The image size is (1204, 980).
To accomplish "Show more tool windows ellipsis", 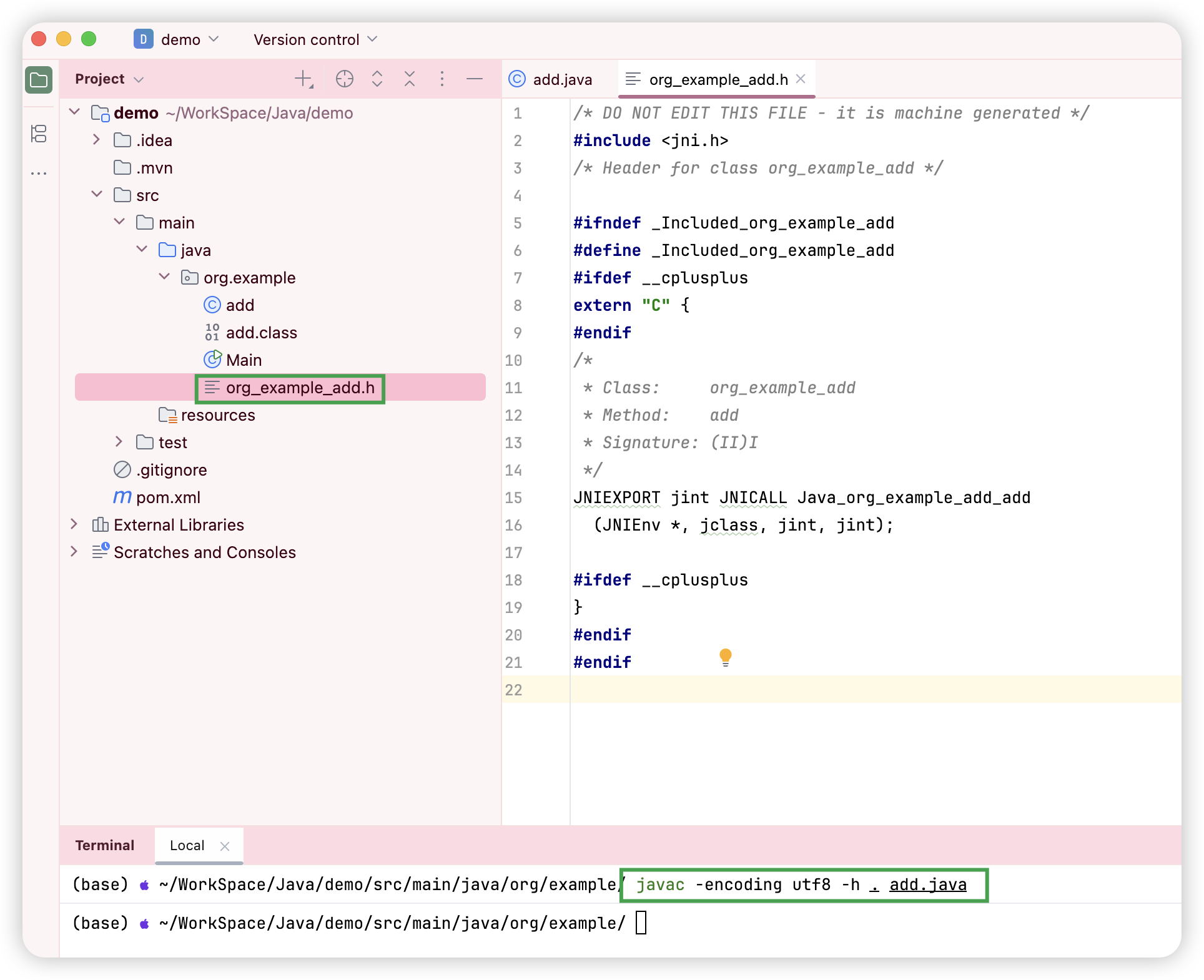I will [39, 173].
